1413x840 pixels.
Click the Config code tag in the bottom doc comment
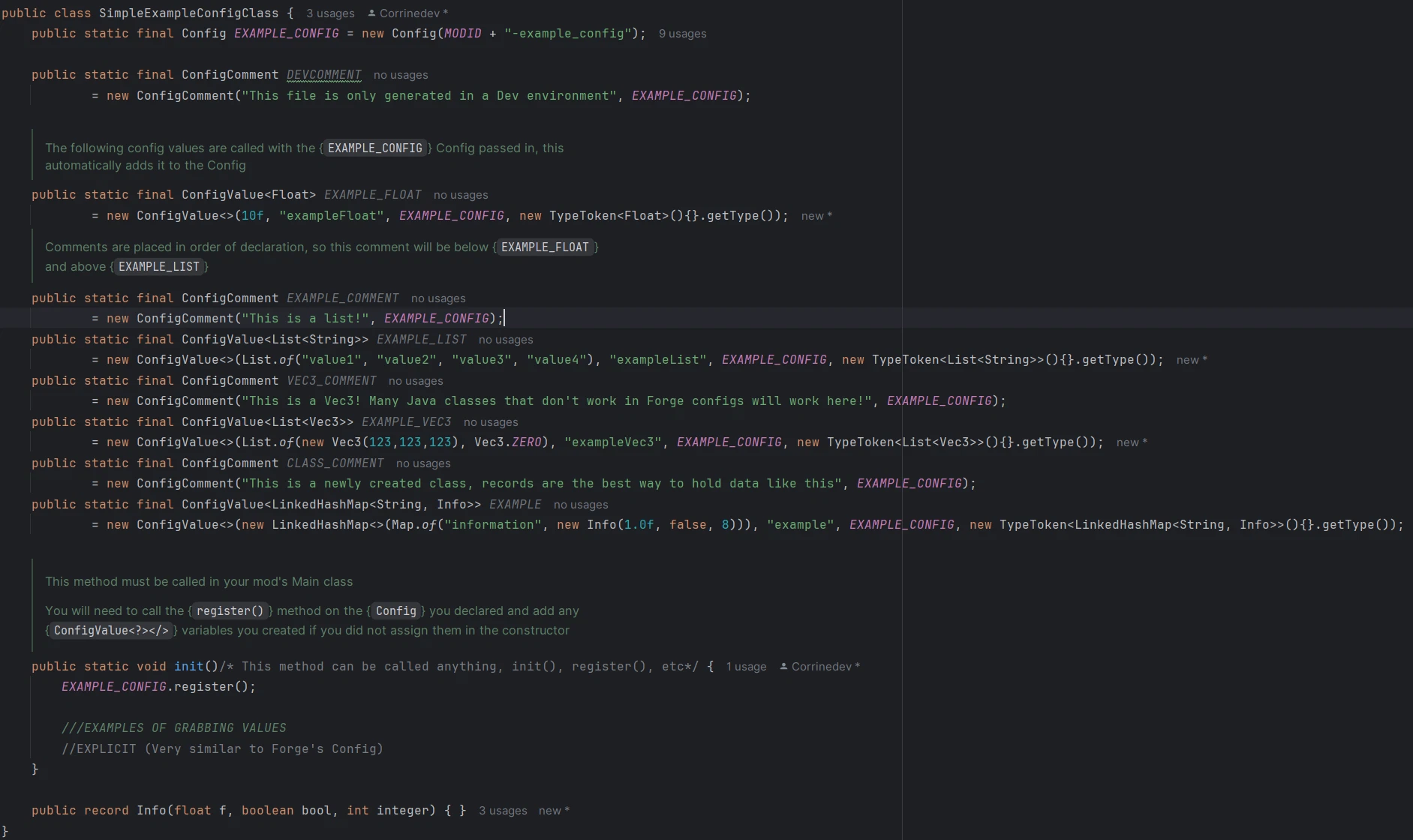coord(395,611)
